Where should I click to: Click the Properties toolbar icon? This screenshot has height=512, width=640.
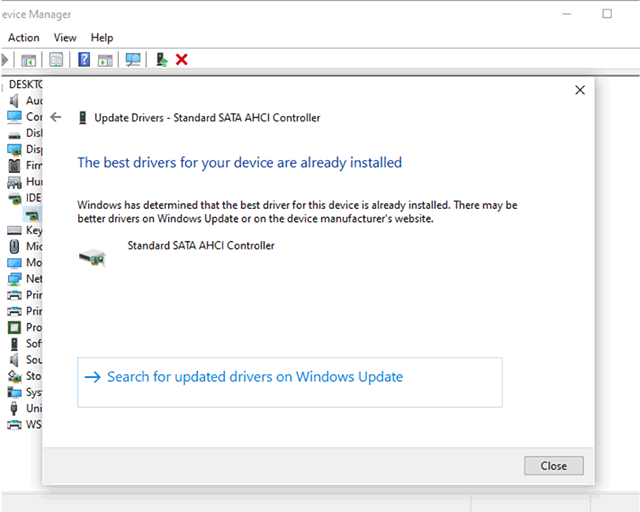click(x=56, y=60)
